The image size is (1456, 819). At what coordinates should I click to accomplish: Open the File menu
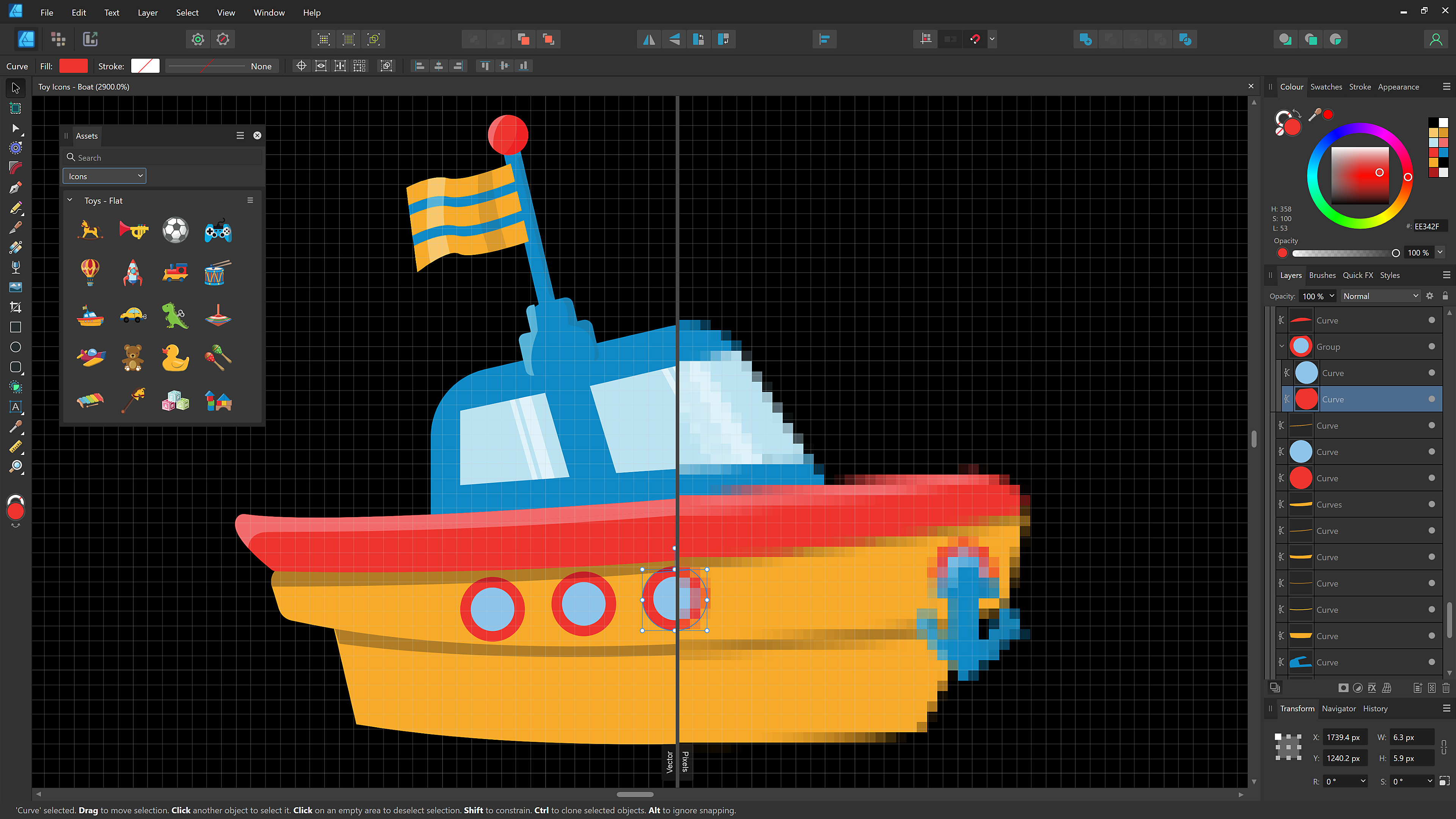click(x=47, y=13)
